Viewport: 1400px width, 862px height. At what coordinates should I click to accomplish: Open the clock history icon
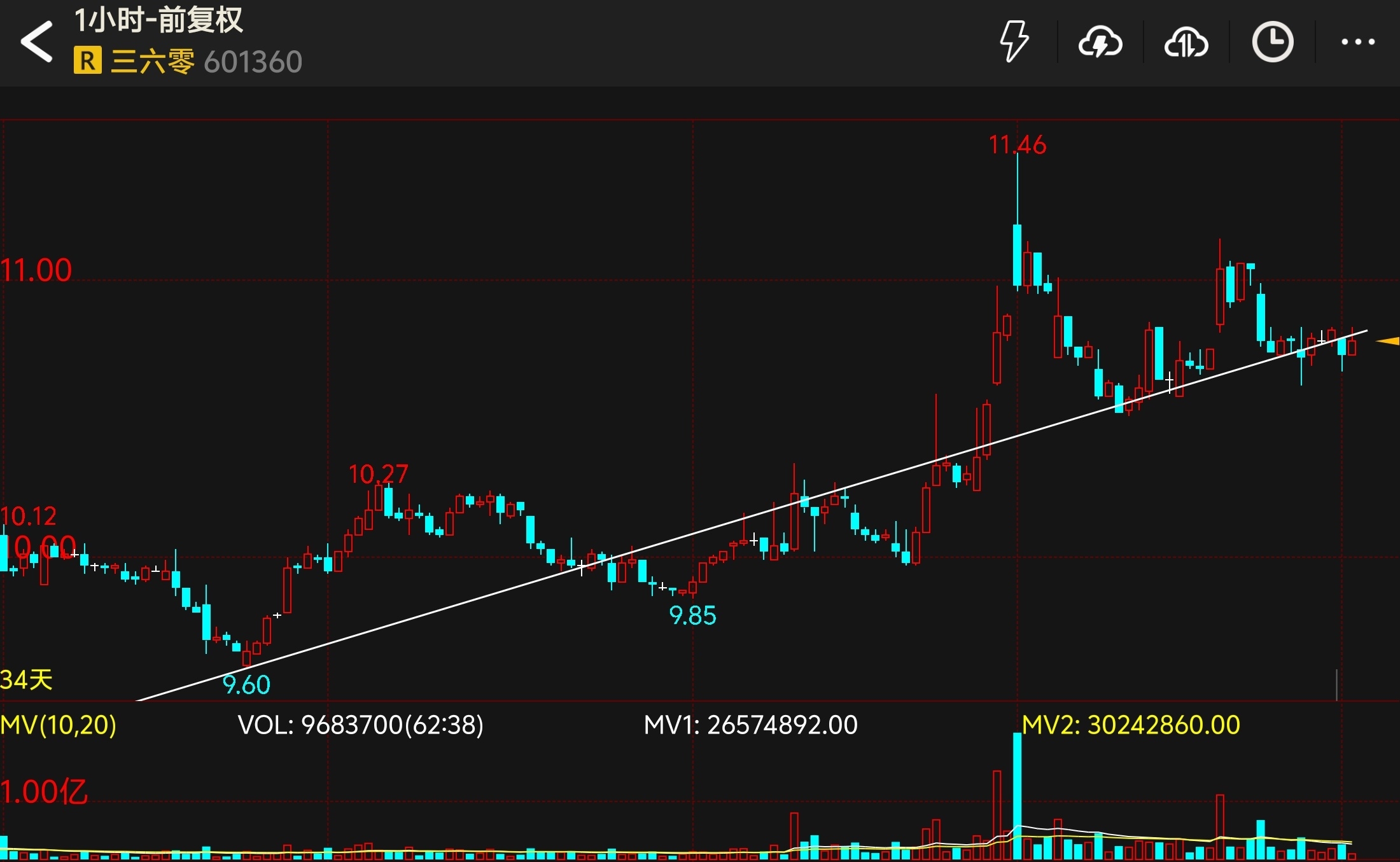(x=1273, y=42)
